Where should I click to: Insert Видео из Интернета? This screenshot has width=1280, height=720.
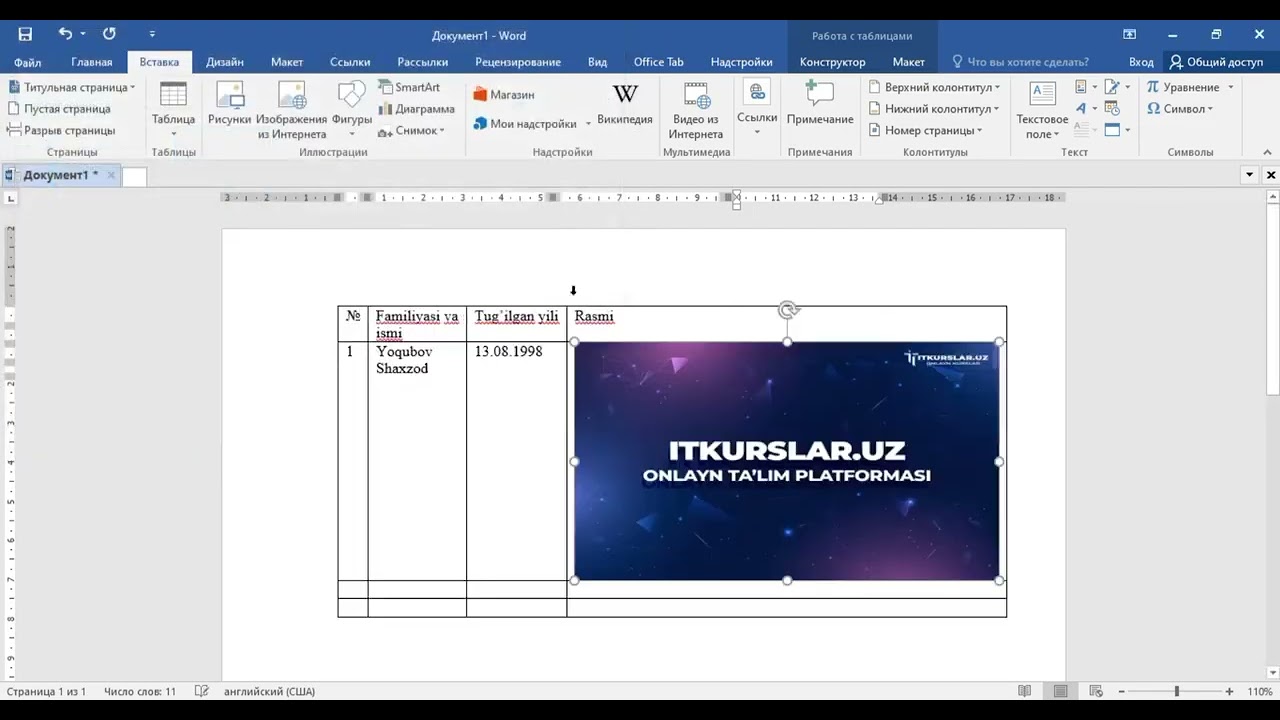pos(696,110)
